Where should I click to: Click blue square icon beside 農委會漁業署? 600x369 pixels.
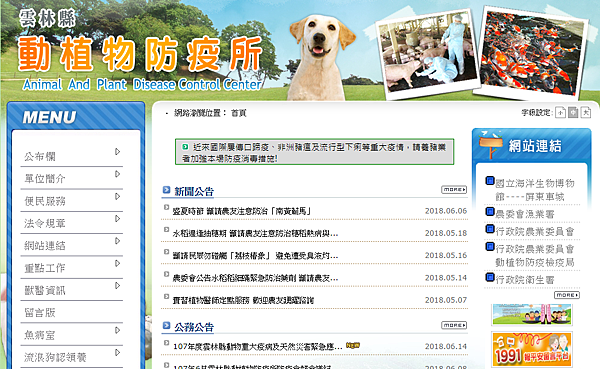point(490,211)
